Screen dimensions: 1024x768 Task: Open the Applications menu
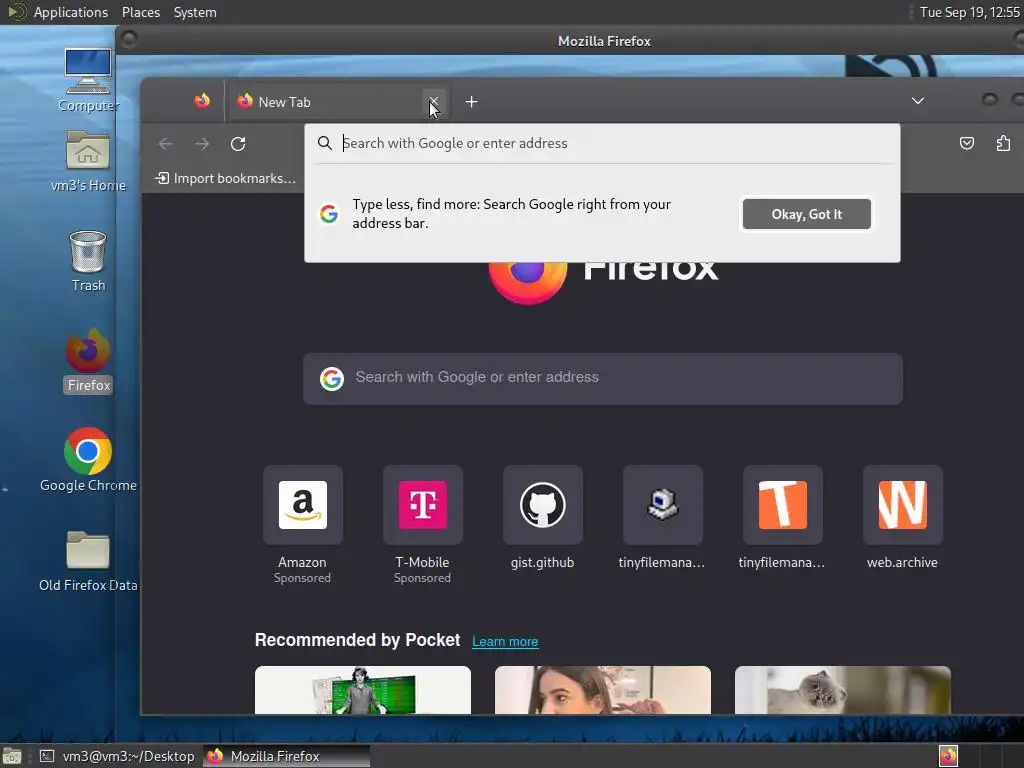pos(71,12)
